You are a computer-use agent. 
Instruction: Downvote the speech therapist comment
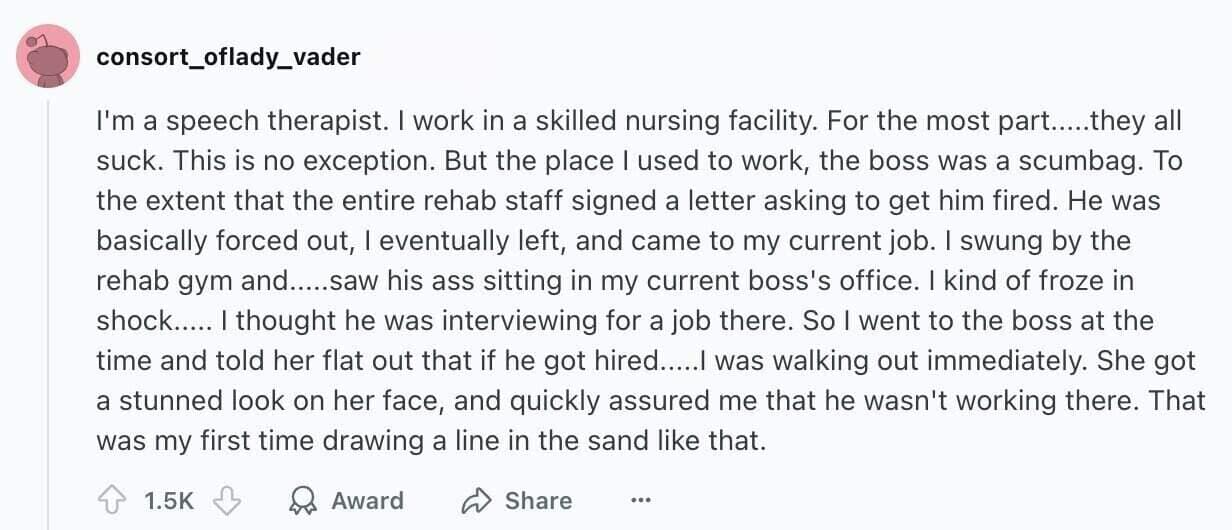click(x=229, y=501)
